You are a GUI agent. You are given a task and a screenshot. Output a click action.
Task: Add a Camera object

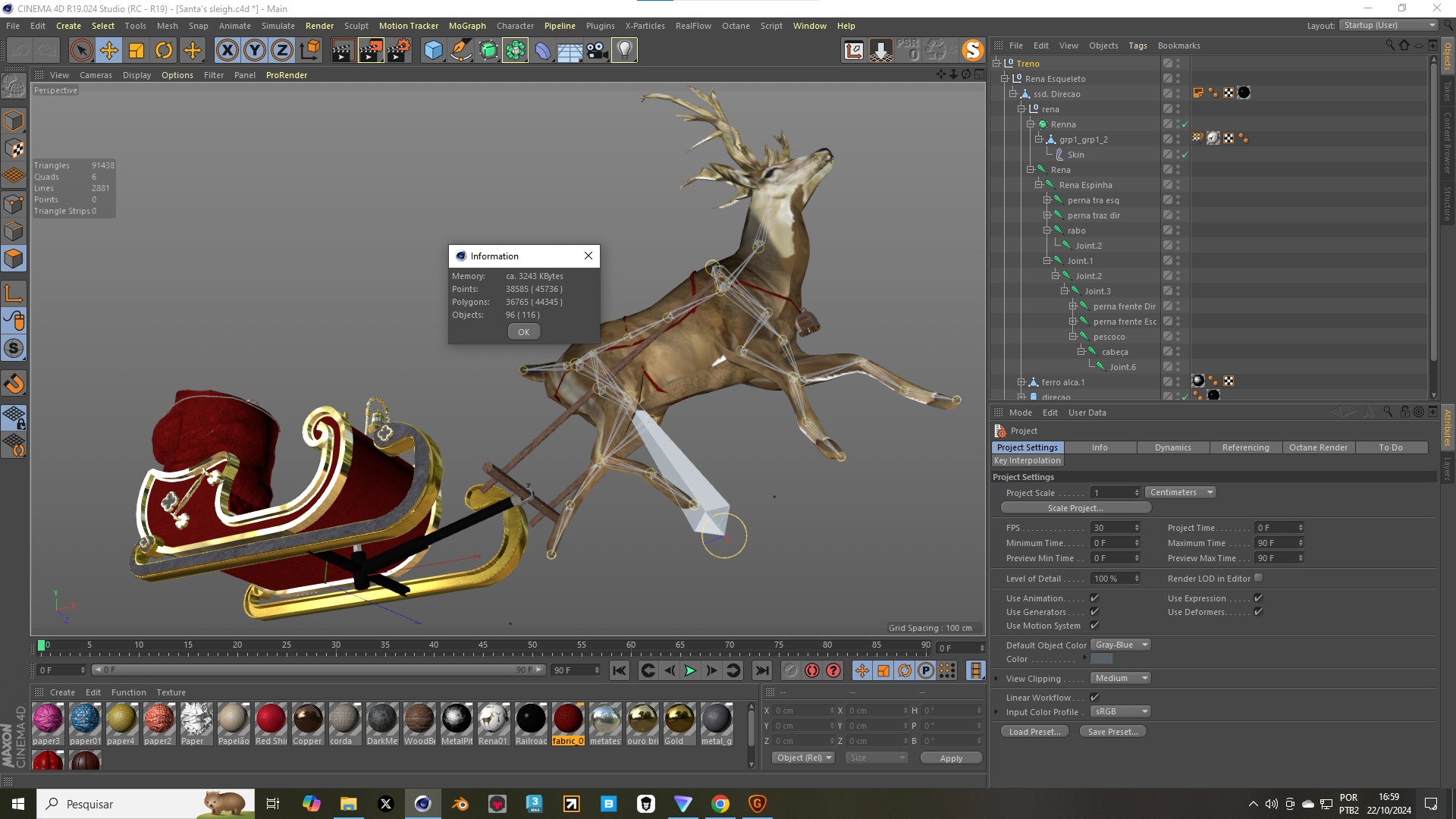tap(597, 51)
